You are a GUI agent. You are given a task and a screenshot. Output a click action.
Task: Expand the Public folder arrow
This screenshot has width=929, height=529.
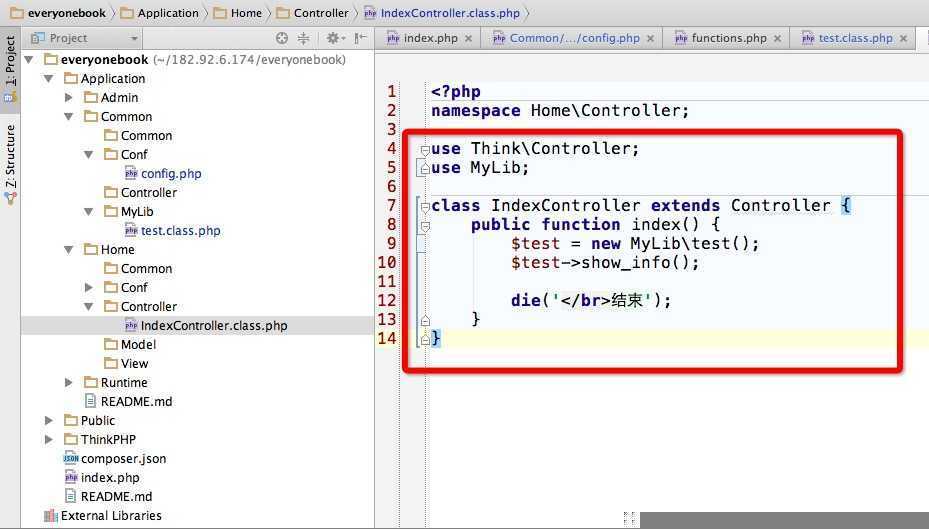pos(49,421)
